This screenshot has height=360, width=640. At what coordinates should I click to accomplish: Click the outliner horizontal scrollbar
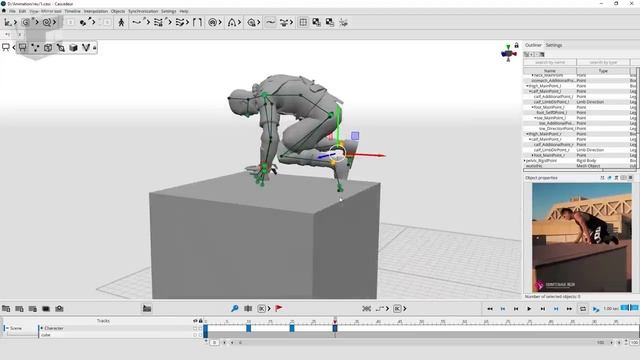(x=580, y=170)
